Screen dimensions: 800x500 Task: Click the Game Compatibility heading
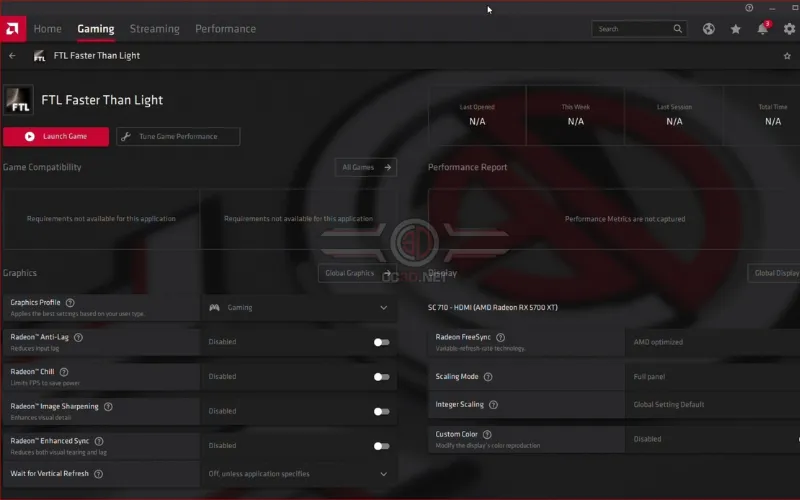tap(42, 167)
